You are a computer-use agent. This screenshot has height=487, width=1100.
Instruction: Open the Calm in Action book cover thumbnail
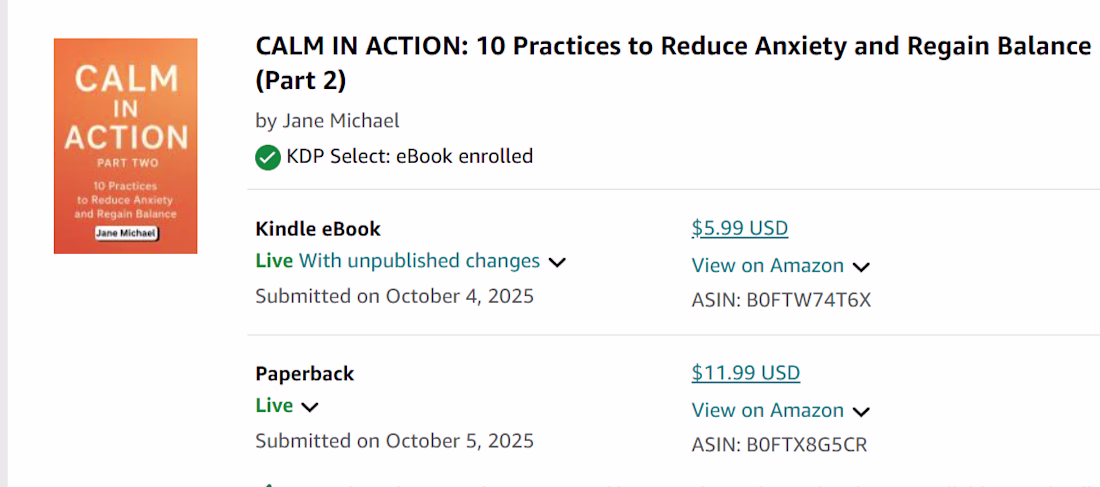pyautogui.click(x=126, y=146)
